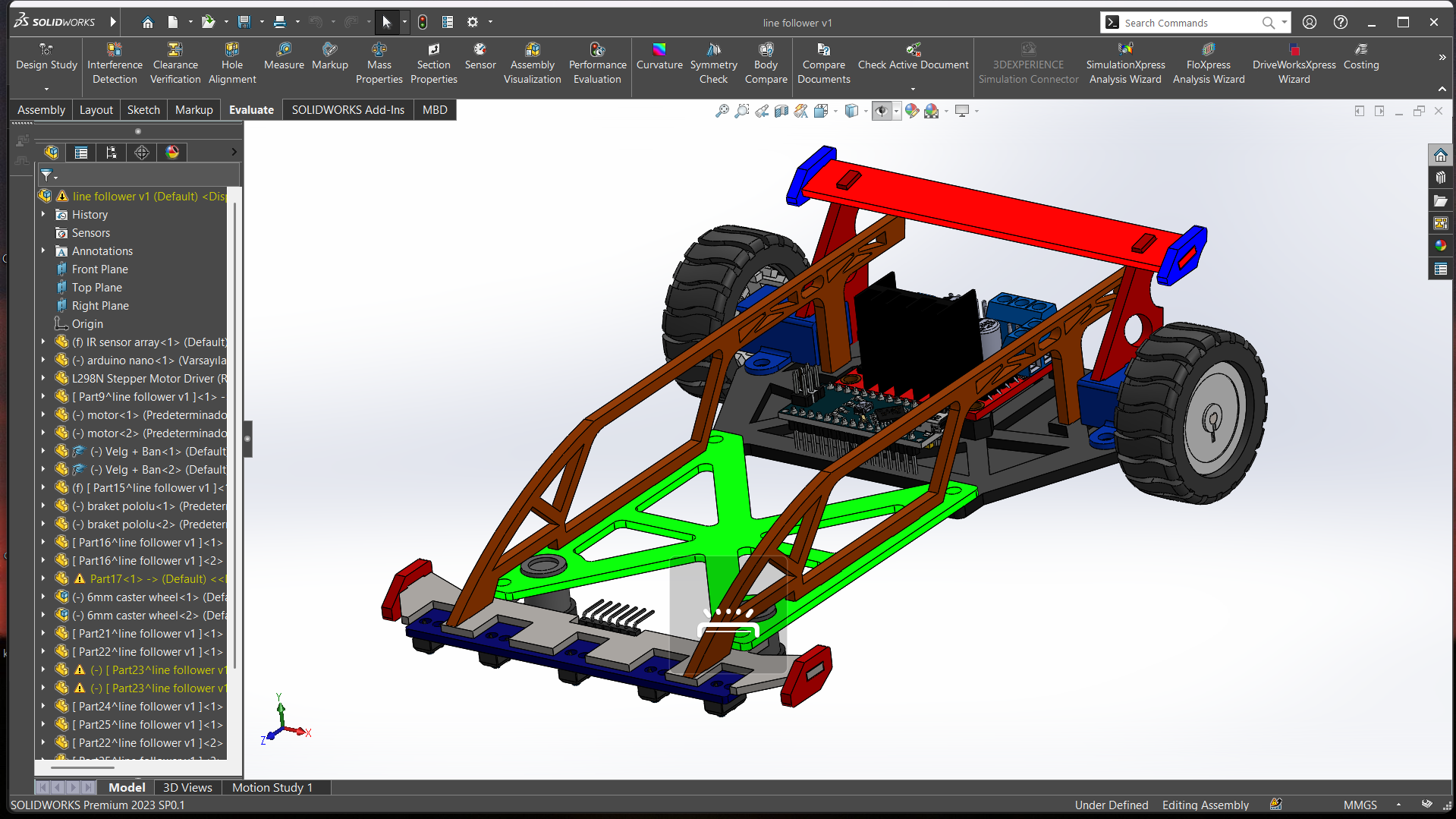
Task: Click the feature tree vertical scrollbar
Action: 235,436
